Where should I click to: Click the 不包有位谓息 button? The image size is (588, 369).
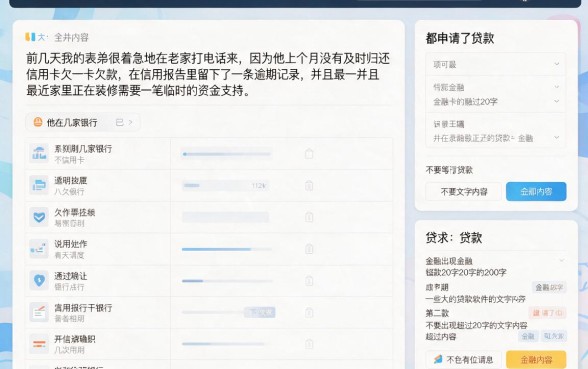[x=464, y=360]
